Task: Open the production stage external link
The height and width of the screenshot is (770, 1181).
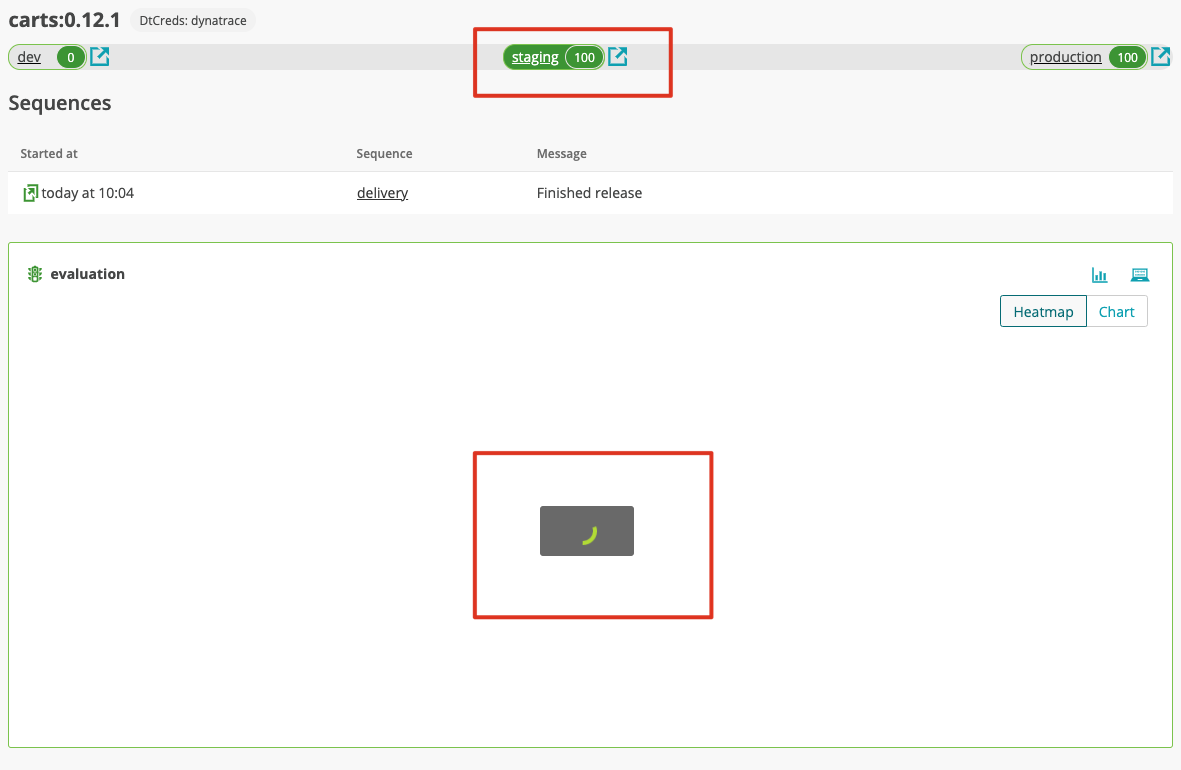Action: coord(1160,57)
